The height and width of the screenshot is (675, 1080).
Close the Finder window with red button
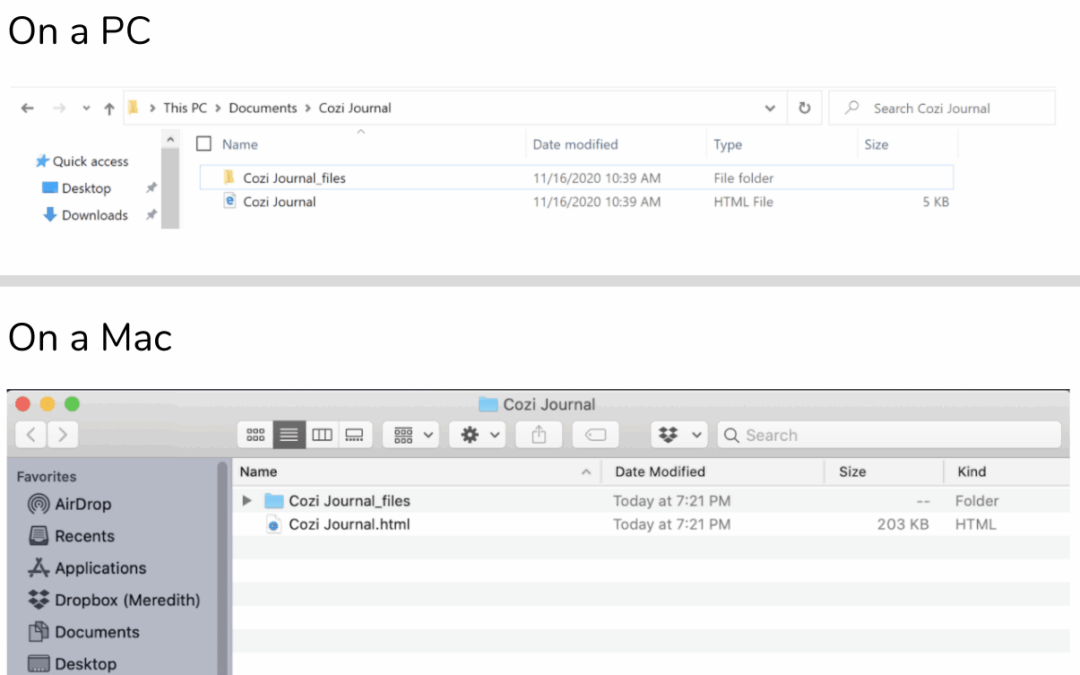(23, 404)
